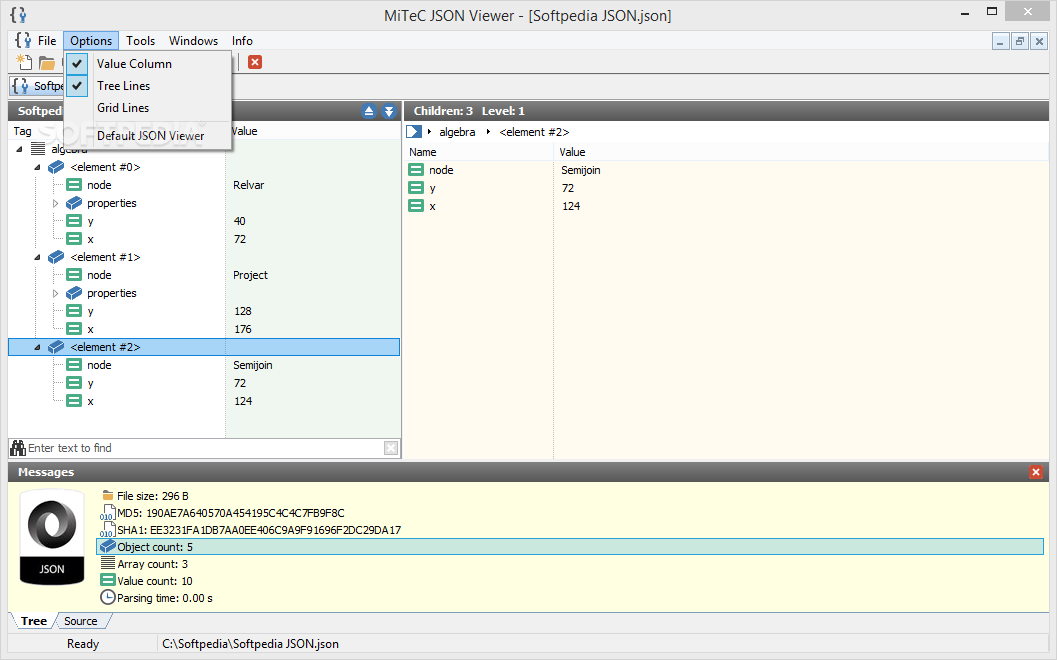Toggle the Tree Lines option
The width and height of the screenshot is (1057, 660).
pyautogui.click(x=148, y=86)
